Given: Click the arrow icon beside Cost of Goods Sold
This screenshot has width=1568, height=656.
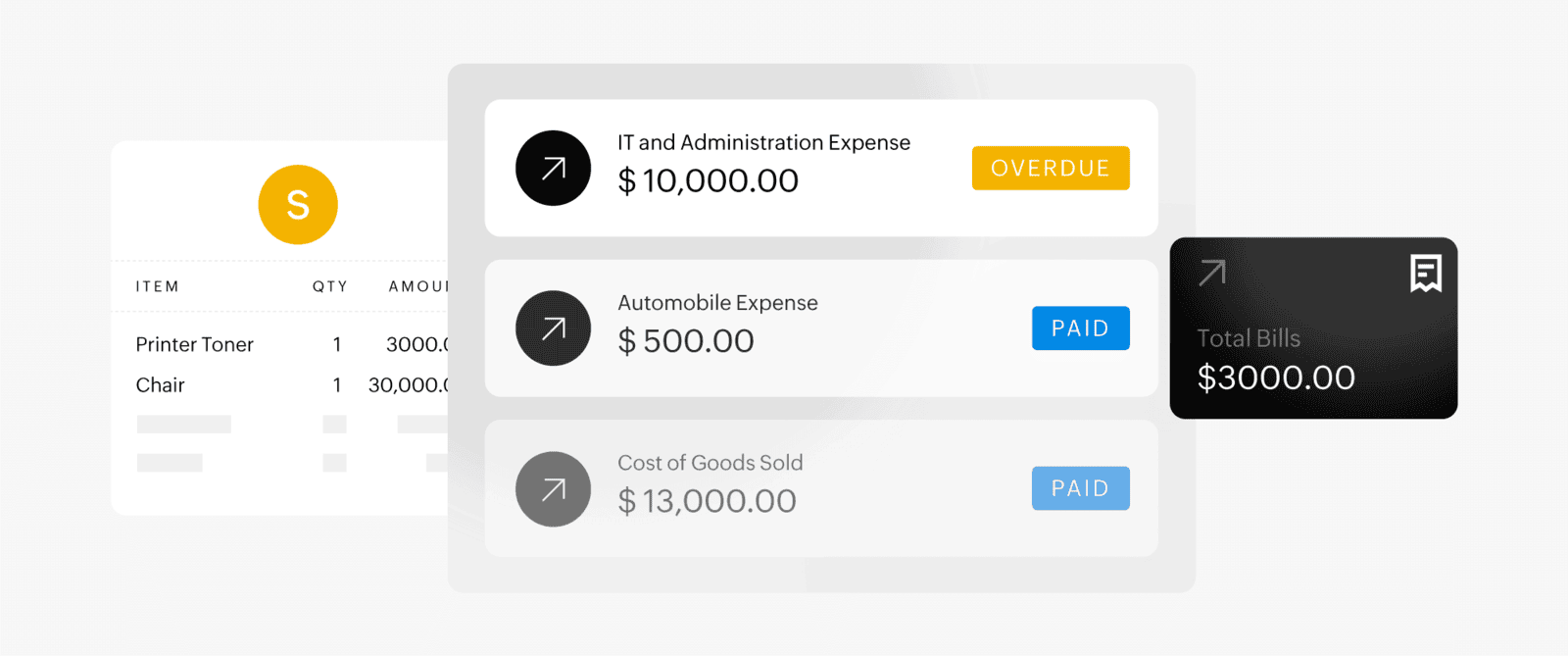Looking at the screenshot, I should point(553,489).
